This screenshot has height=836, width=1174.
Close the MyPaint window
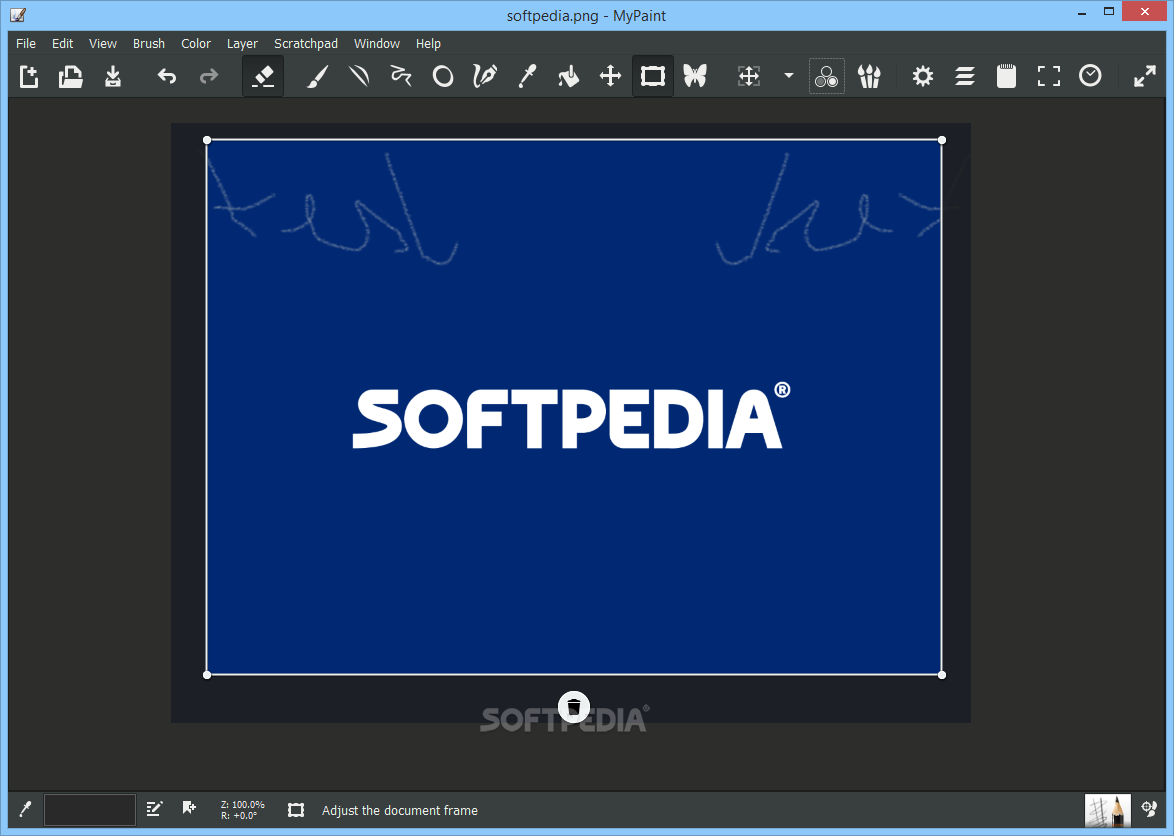(x=1145, y=11)
